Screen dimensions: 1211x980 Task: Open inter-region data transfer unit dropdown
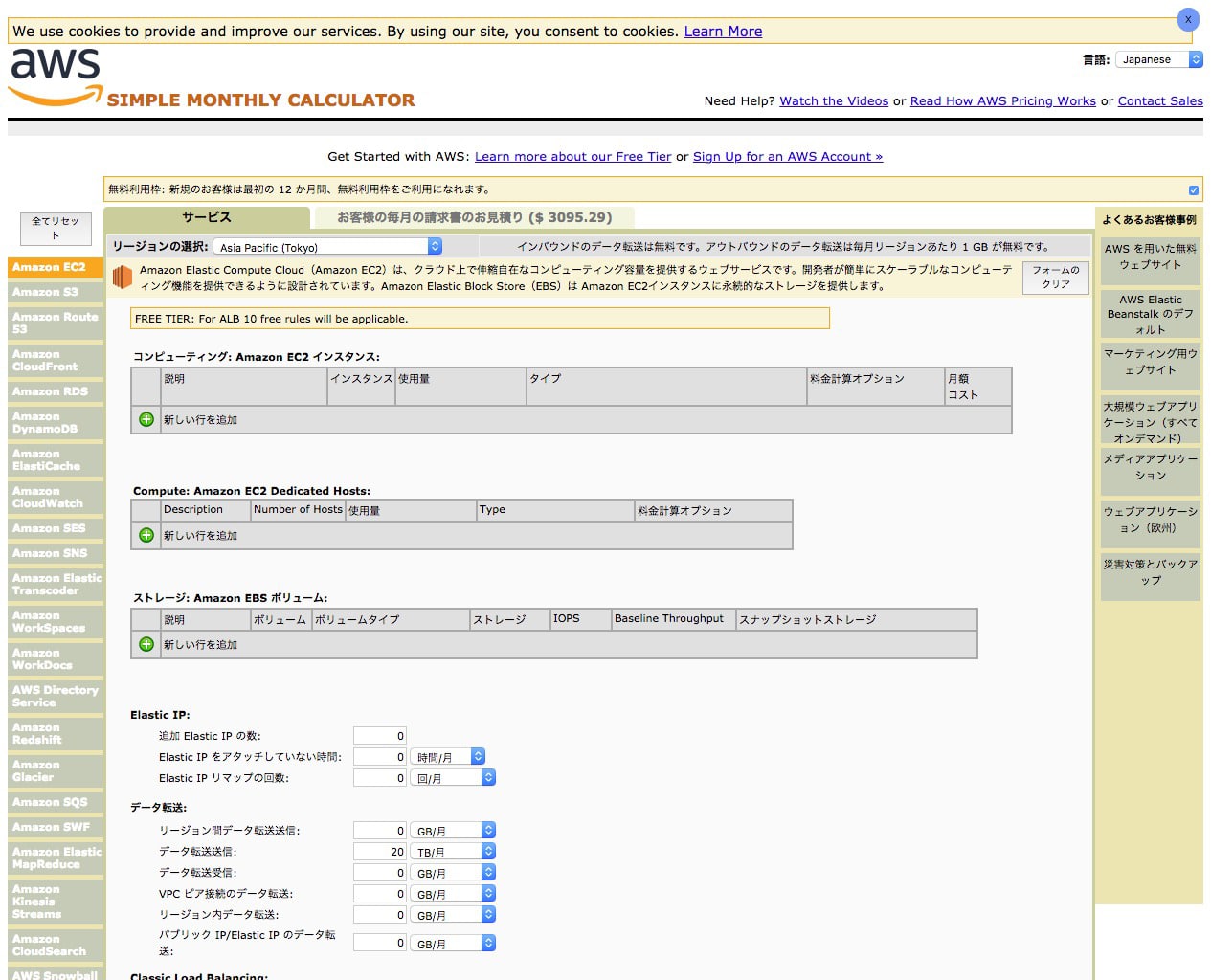[x=453, y=831]
